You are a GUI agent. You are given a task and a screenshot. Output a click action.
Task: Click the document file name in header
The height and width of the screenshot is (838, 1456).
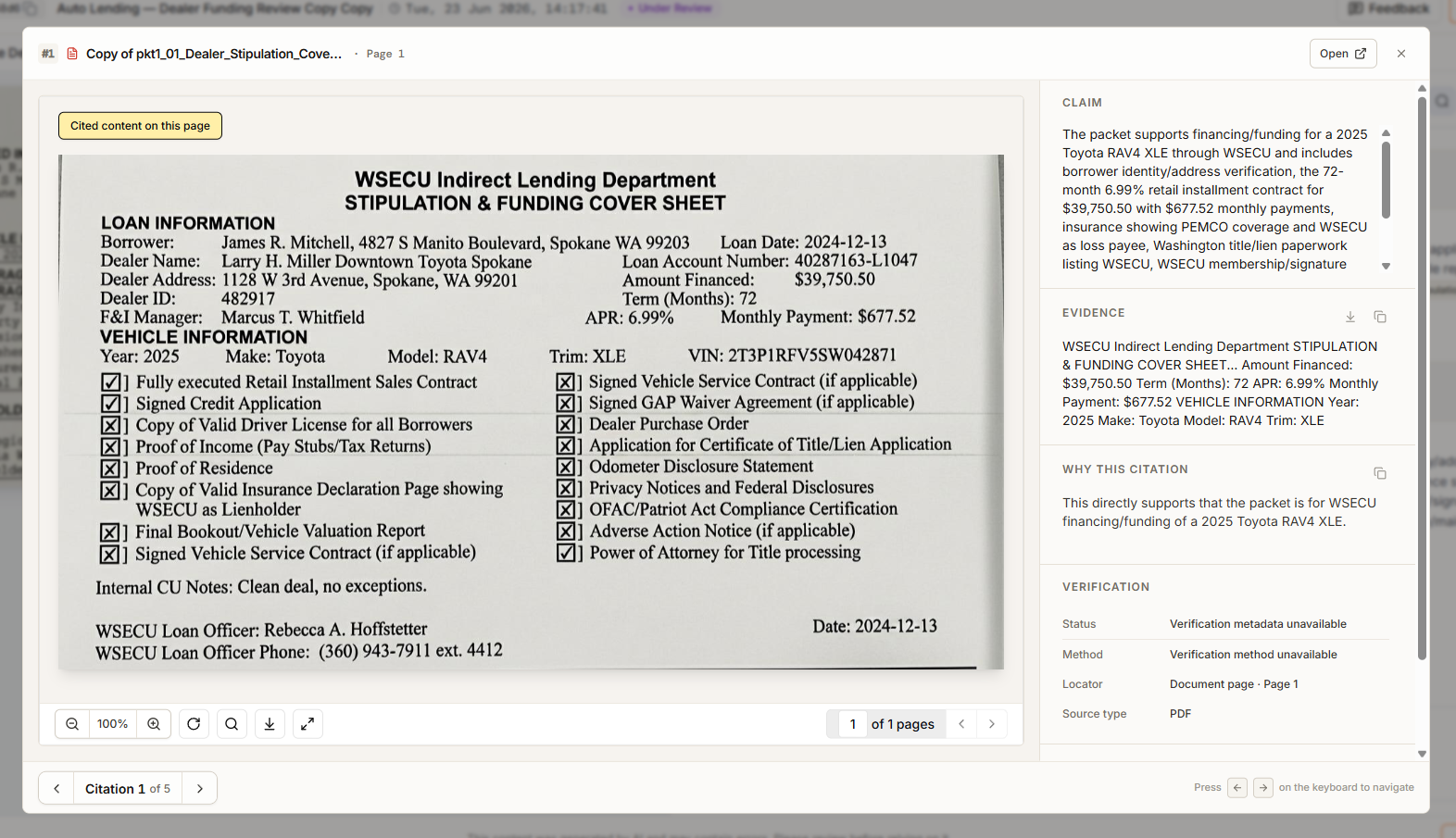pos(214,54)
